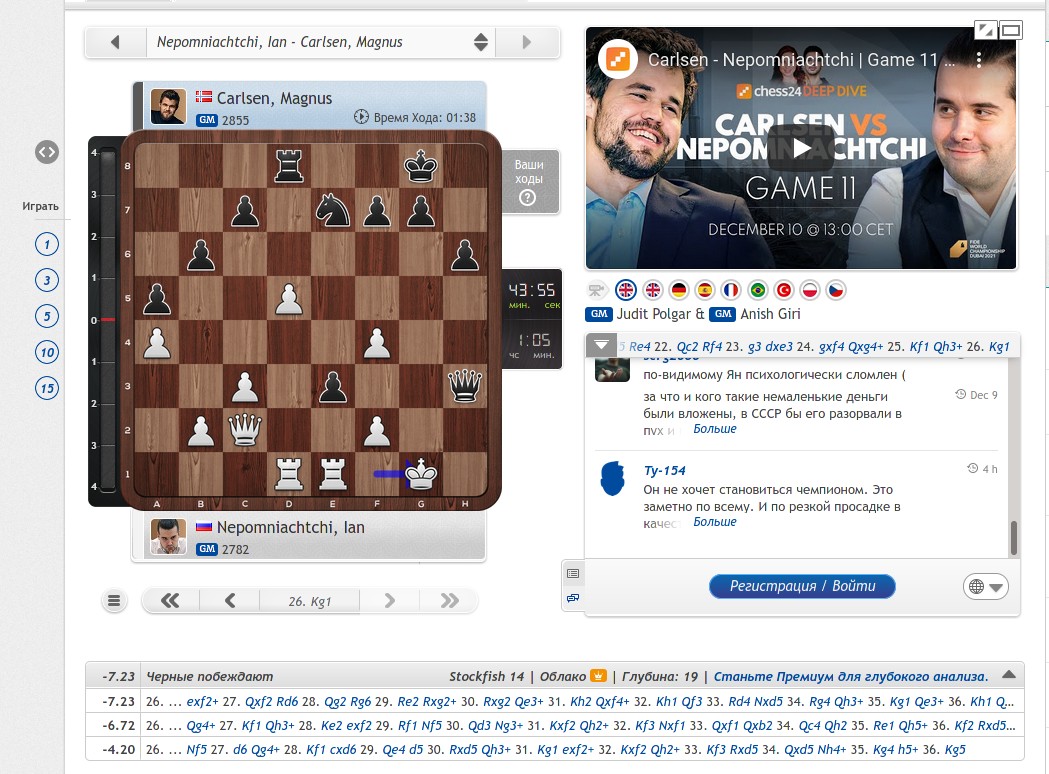Image resolution: width=1049 pixels, height=774 pixels.
Task: Click the current move label 26. Kg1
Action: (310, 601)
